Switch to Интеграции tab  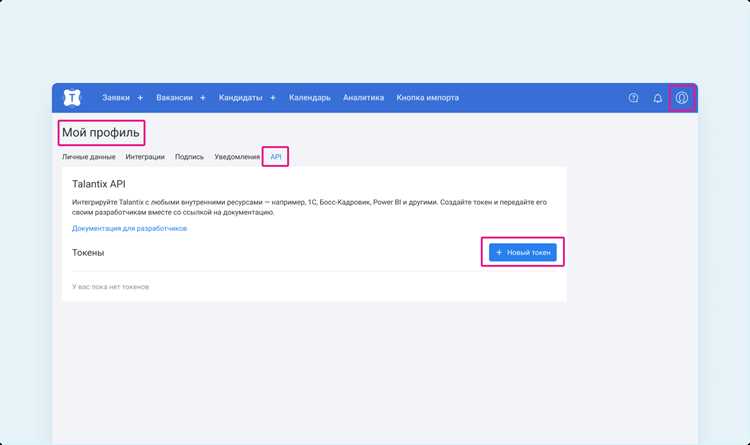pos(145,157)
